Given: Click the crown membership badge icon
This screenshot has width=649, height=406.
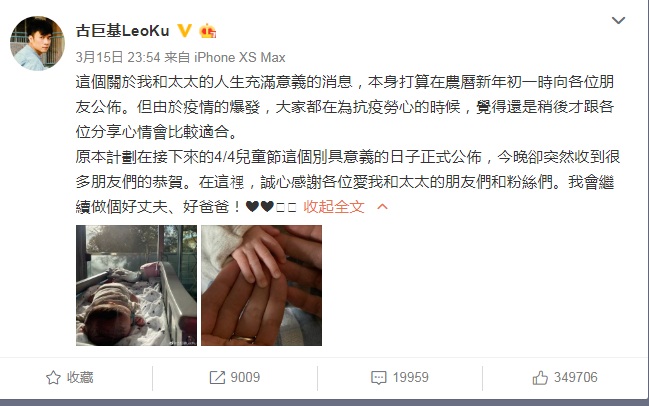Looking at the screenshot, I should [x=207, y=31].
